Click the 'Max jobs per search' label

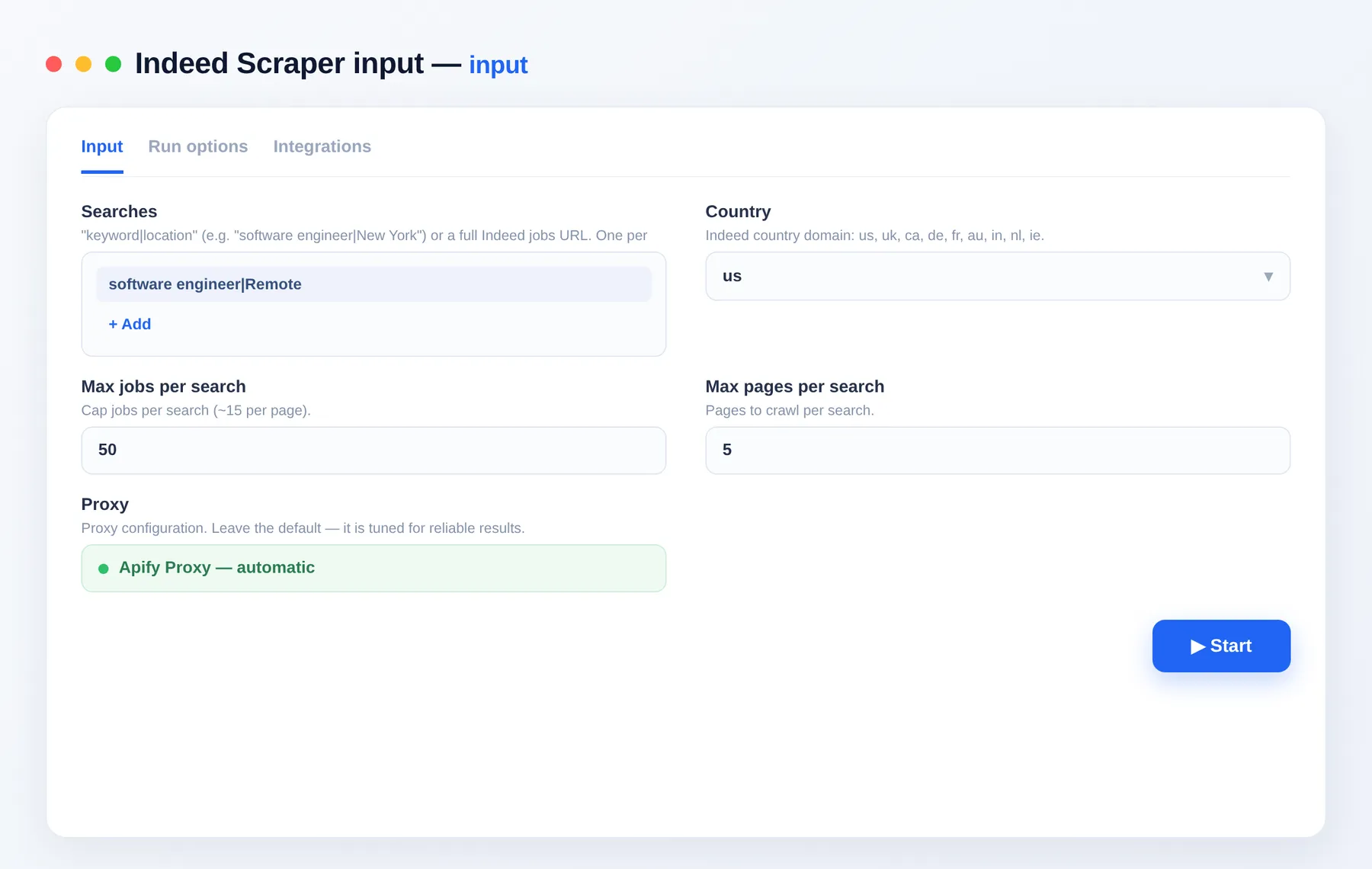click(x=164, y=386)
